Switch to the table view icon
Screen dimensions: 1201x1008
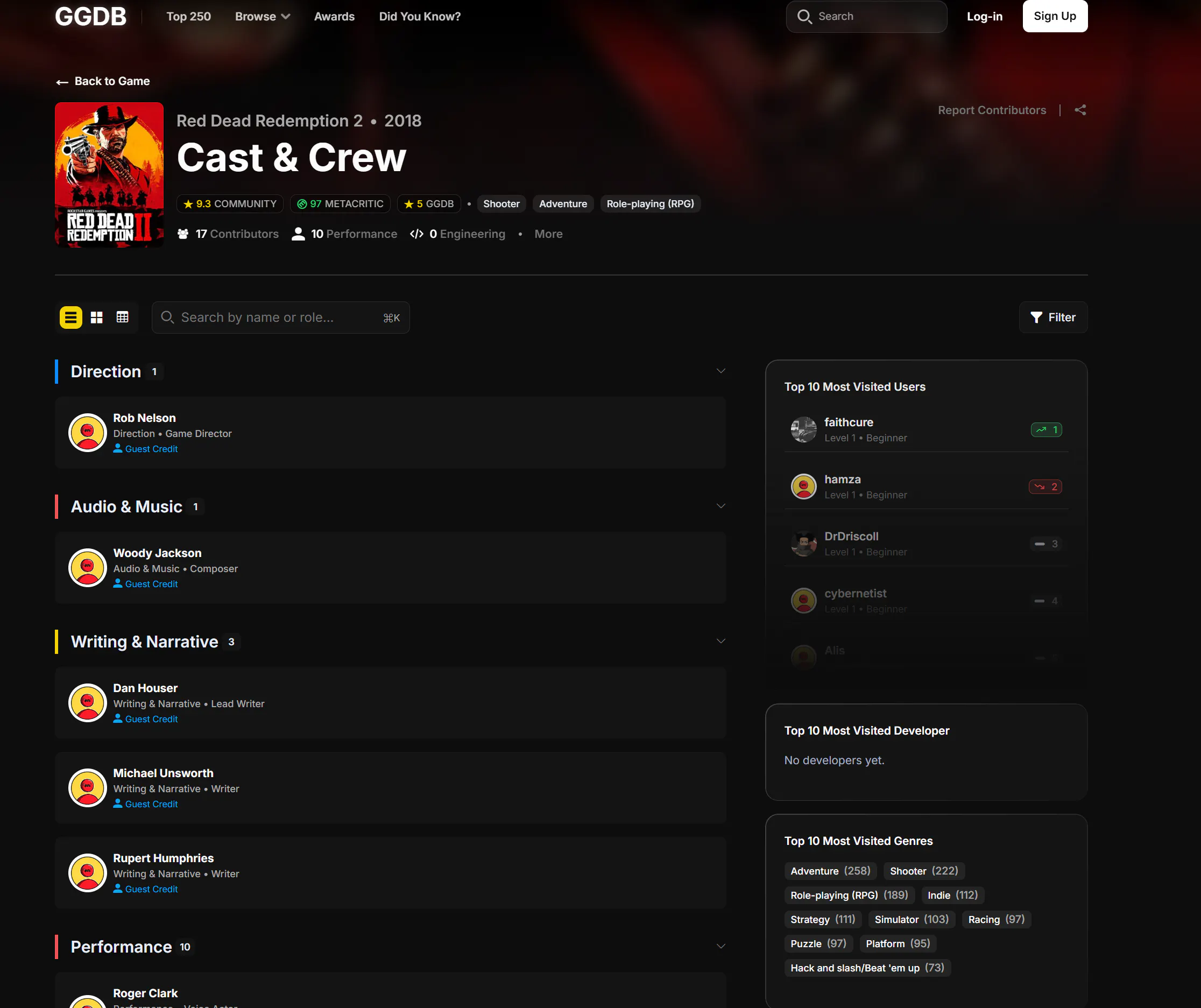point(122,318)
